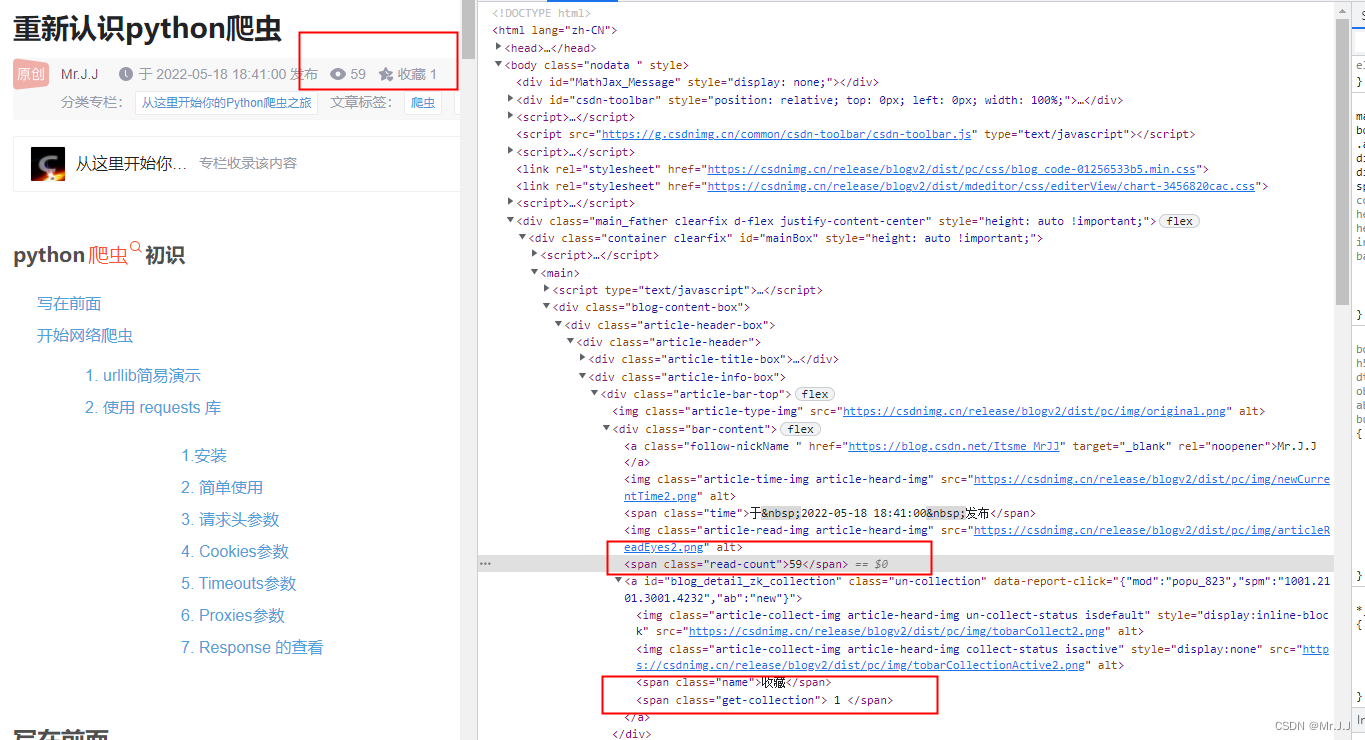1365x740 pixels.
Task: Open the blog_code-01256533b5.min.css link
Action: point(952,169)
